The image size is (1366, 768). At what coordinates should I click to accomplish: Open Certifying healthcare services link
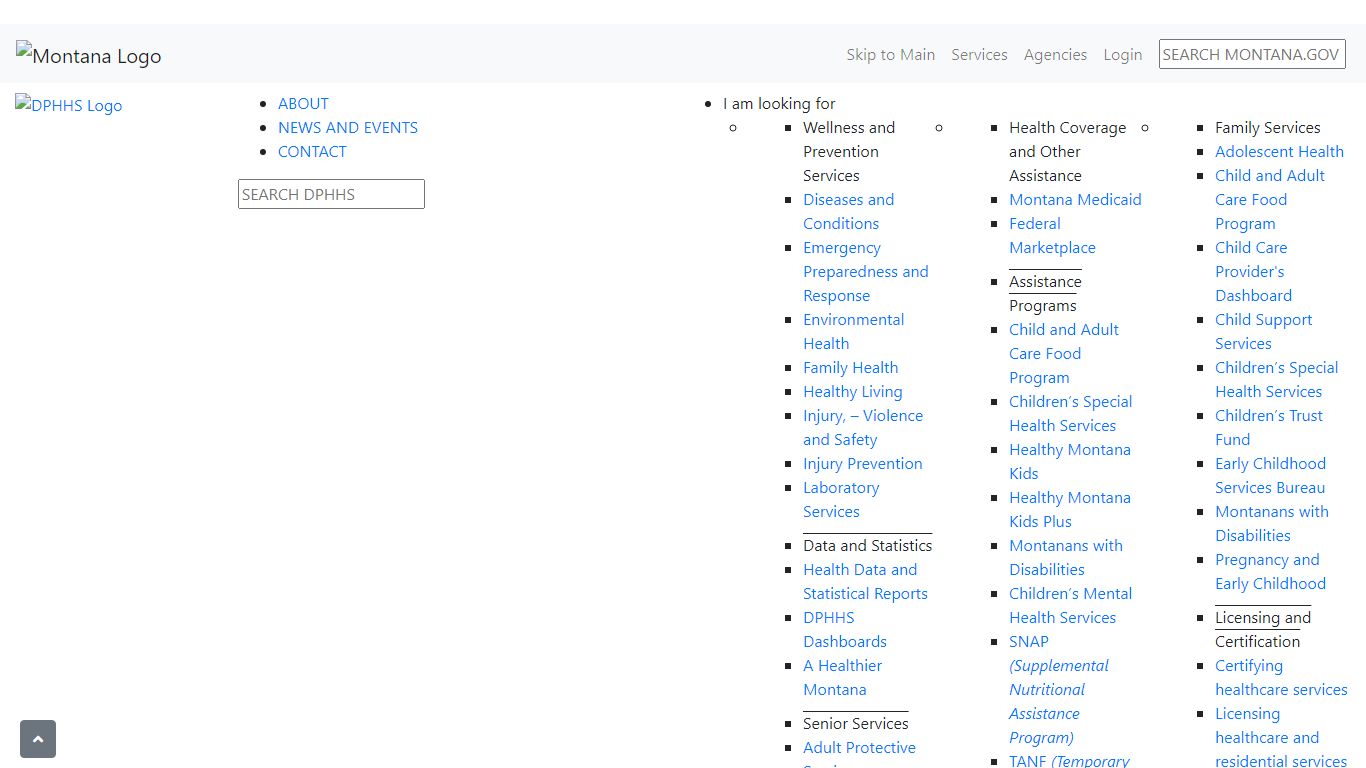[x=1281, y=677]
